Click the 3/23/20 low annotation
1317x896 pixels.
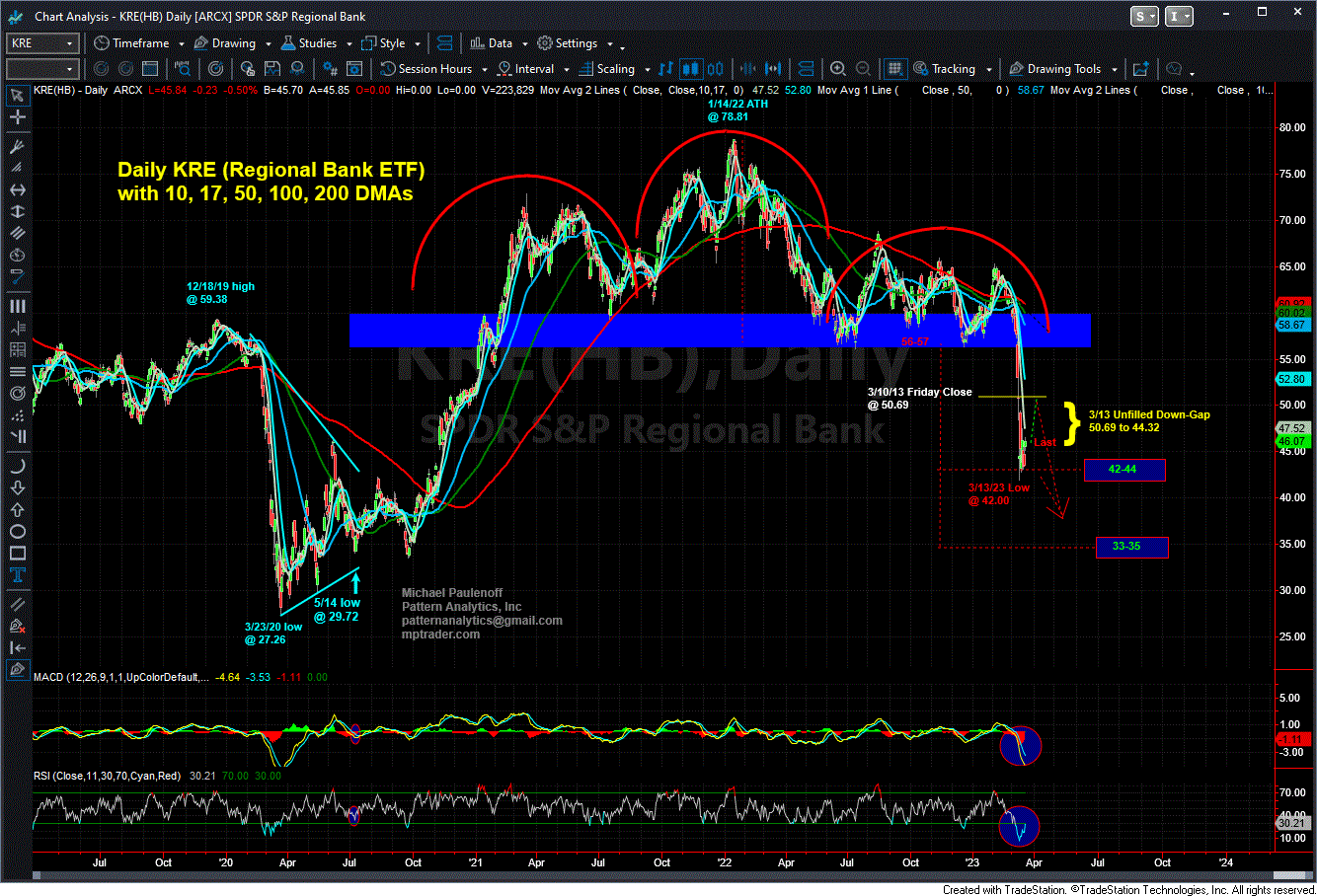coord(273,633)
